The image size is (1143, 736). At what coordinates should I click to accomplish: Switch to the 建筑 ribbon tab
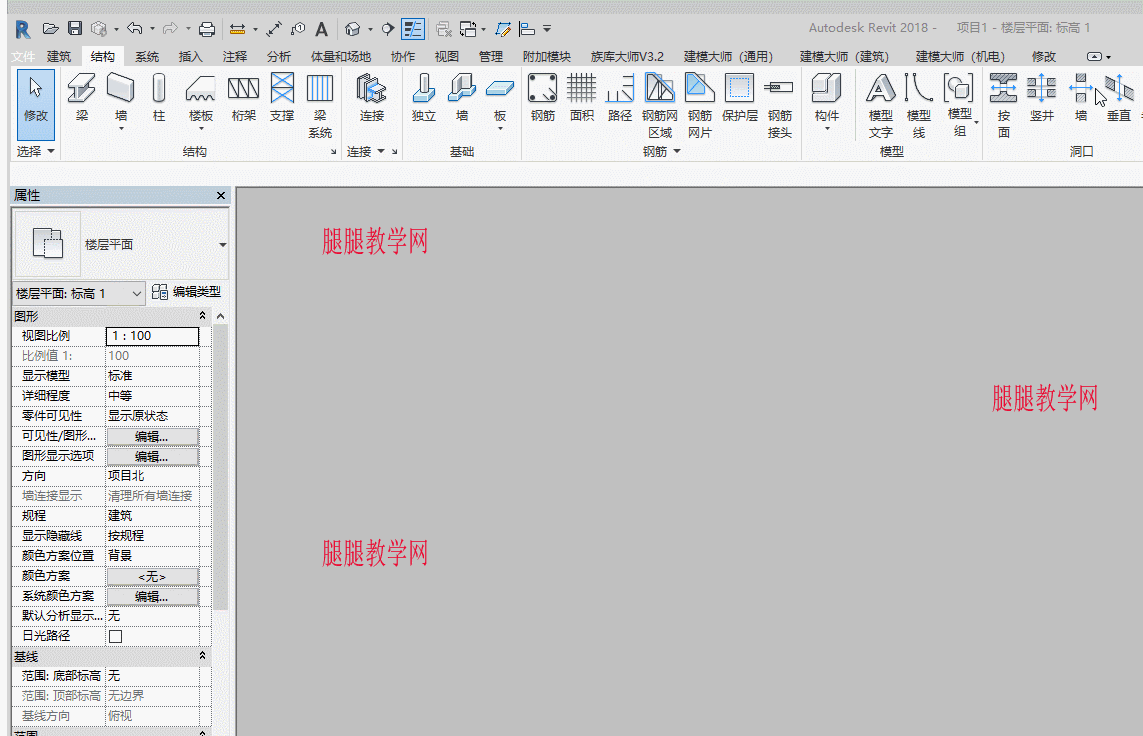[x=59, y=57]
